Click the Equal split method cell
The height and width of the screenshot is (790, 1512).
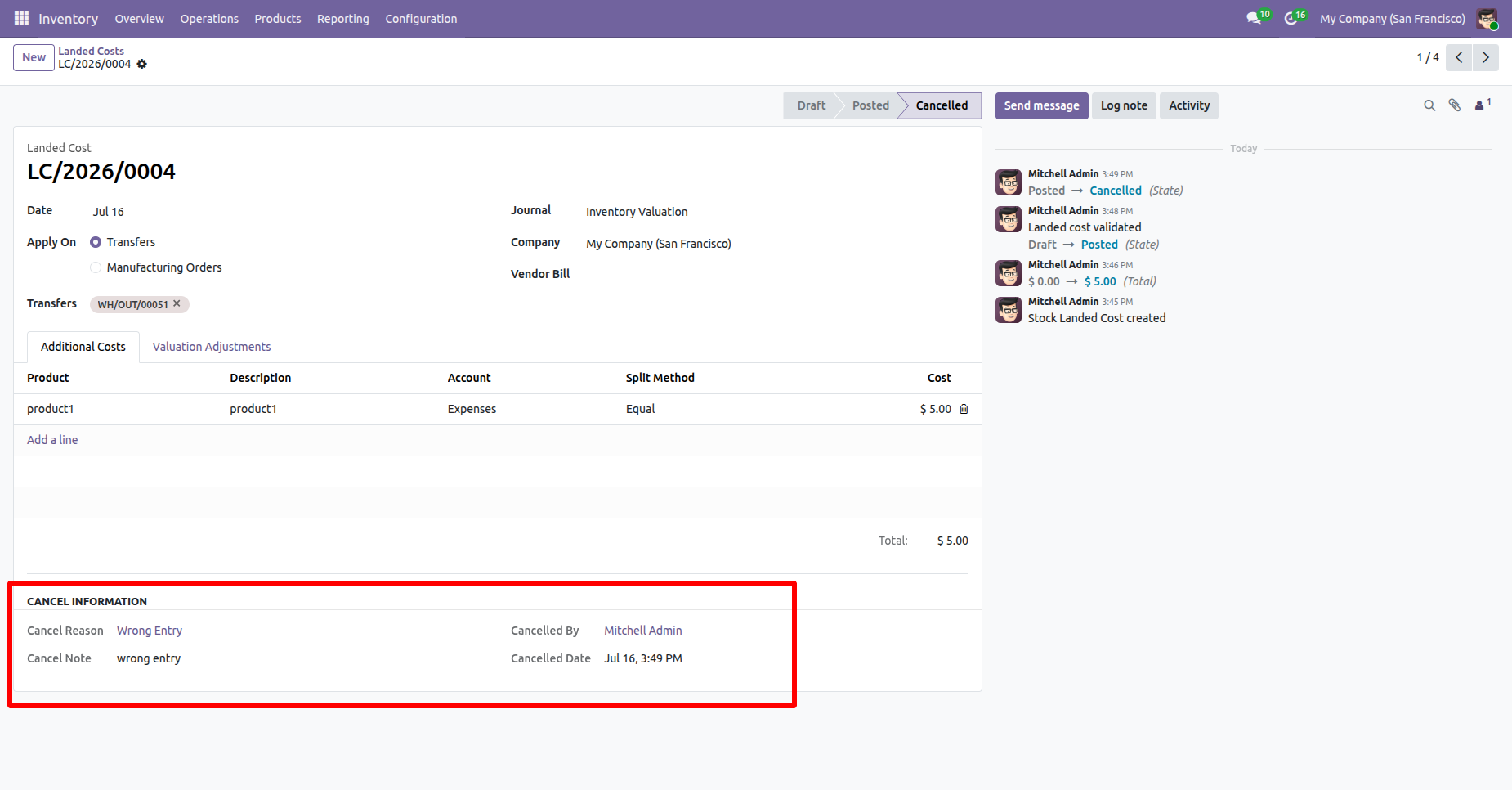click(641, 409)
